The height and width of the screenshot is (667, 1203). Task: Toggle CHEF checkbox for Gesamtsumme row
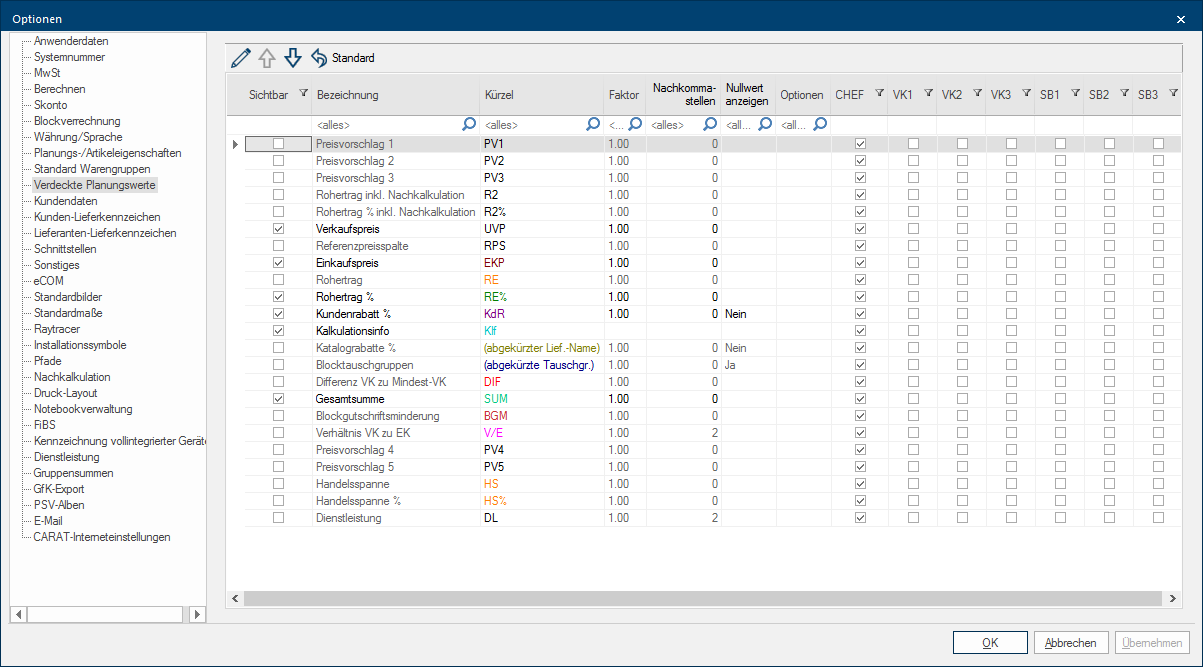(860, 399)
